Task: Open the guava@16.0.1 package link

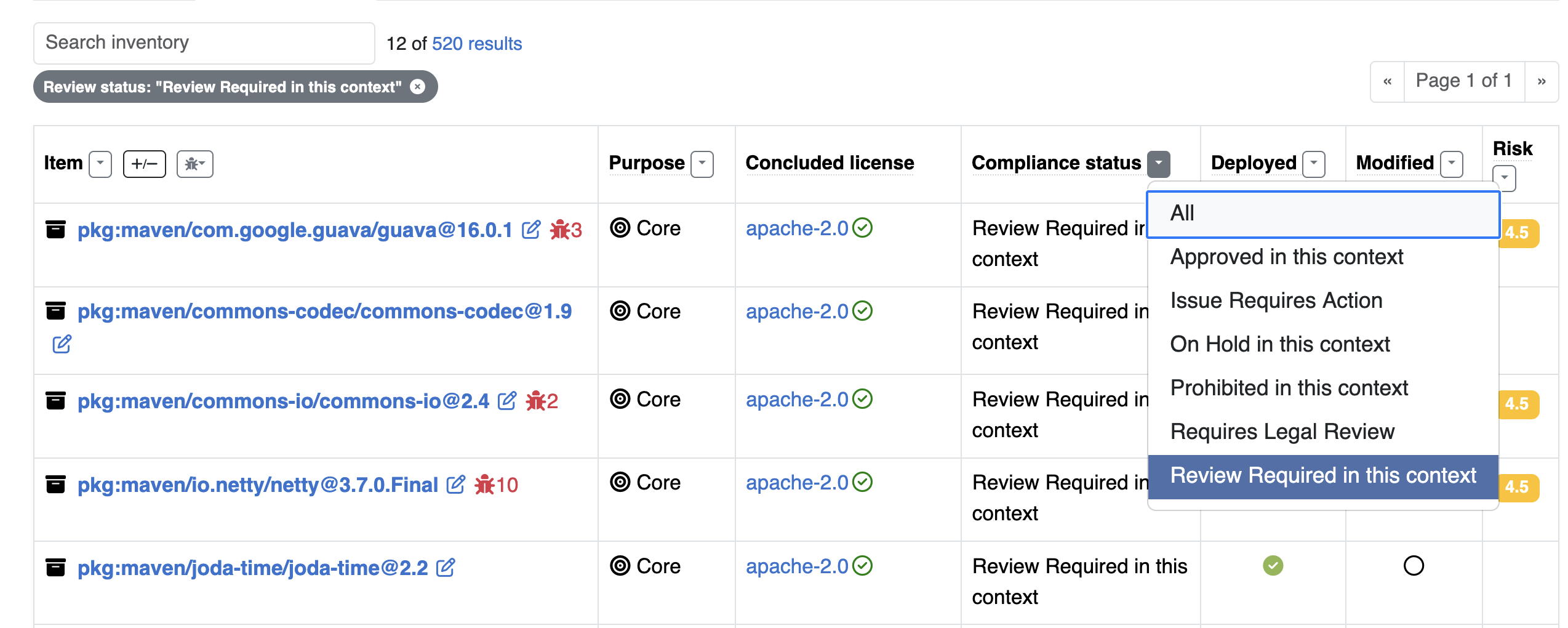Action: tap(295, 230)
